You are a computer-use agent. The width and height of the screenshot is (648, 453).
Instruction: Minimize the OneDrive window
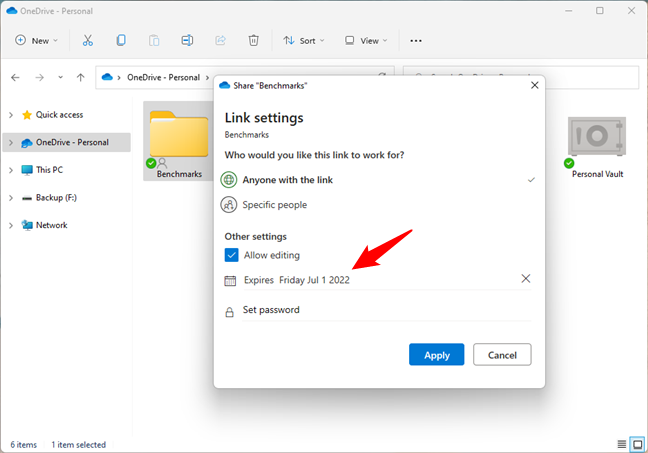click(x=569, y=11)
